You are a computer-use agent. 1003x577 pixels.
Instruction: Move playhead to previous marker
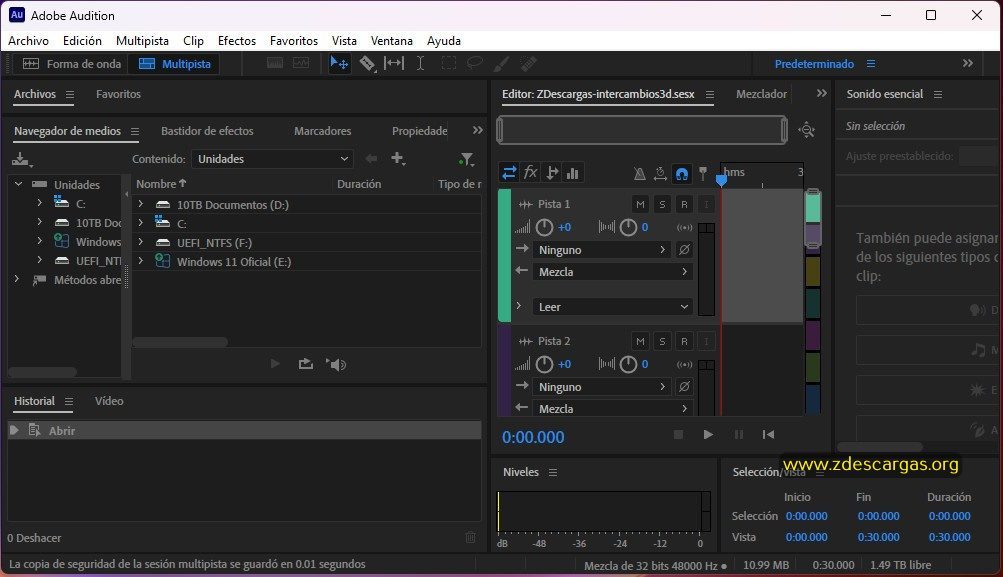tap(768, 434)
